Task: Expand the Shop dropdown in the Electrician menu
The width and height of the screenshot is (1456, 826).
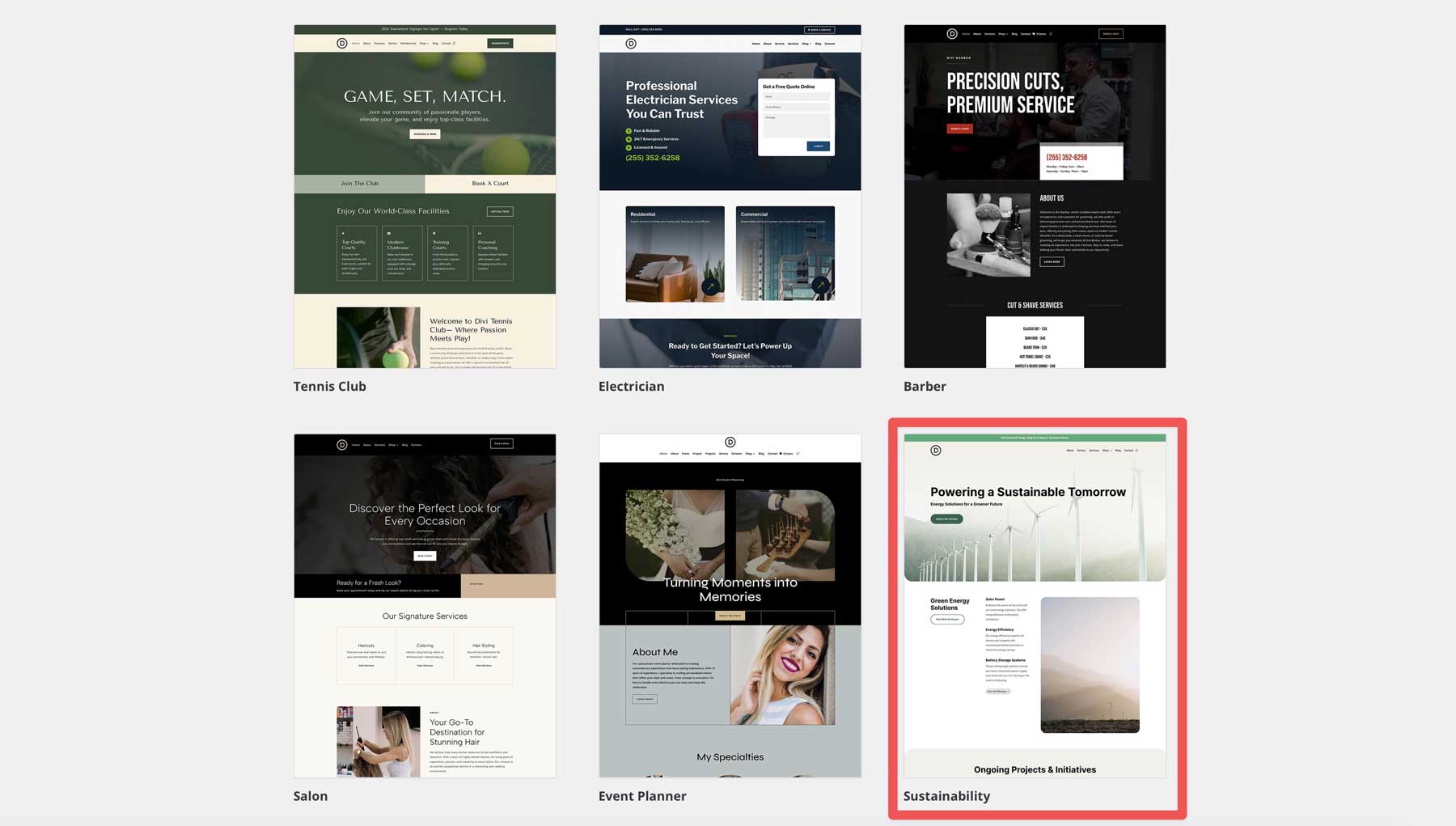Action: tap(806, 44)
